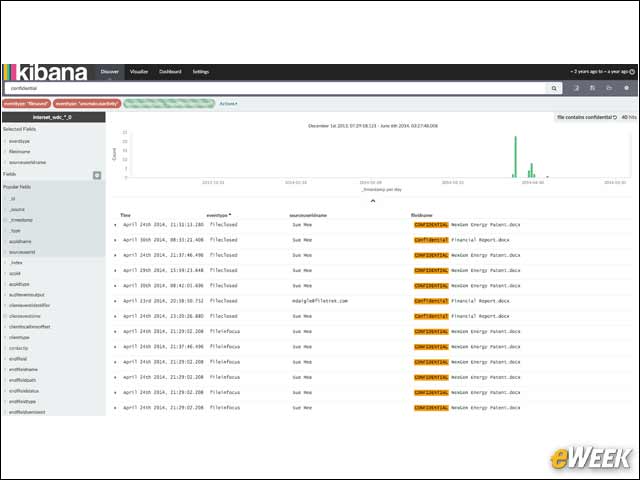Click the gear icon at query bar end
640x480 pixels.
[x=627, y=88]
